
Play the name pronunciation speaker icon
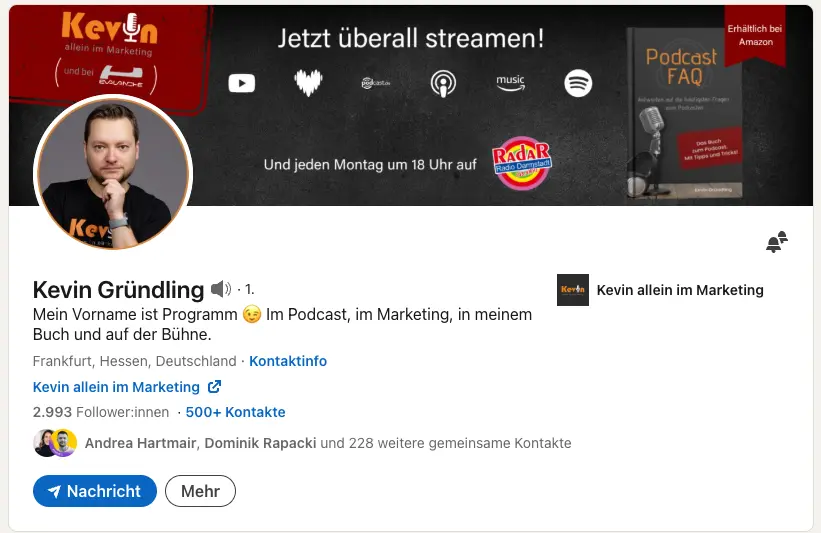pos(221,289)
